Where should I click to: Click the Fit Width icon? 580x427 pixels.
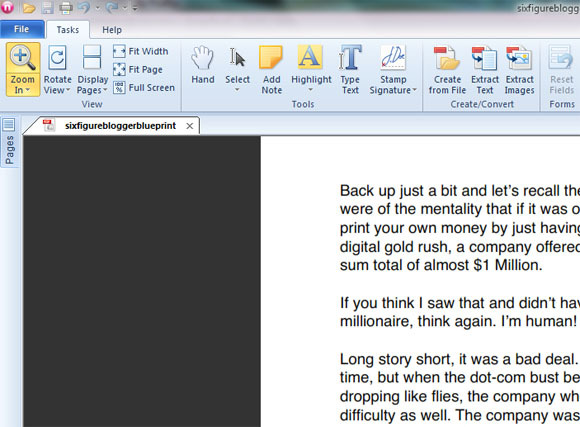click(x=119, y=51)
